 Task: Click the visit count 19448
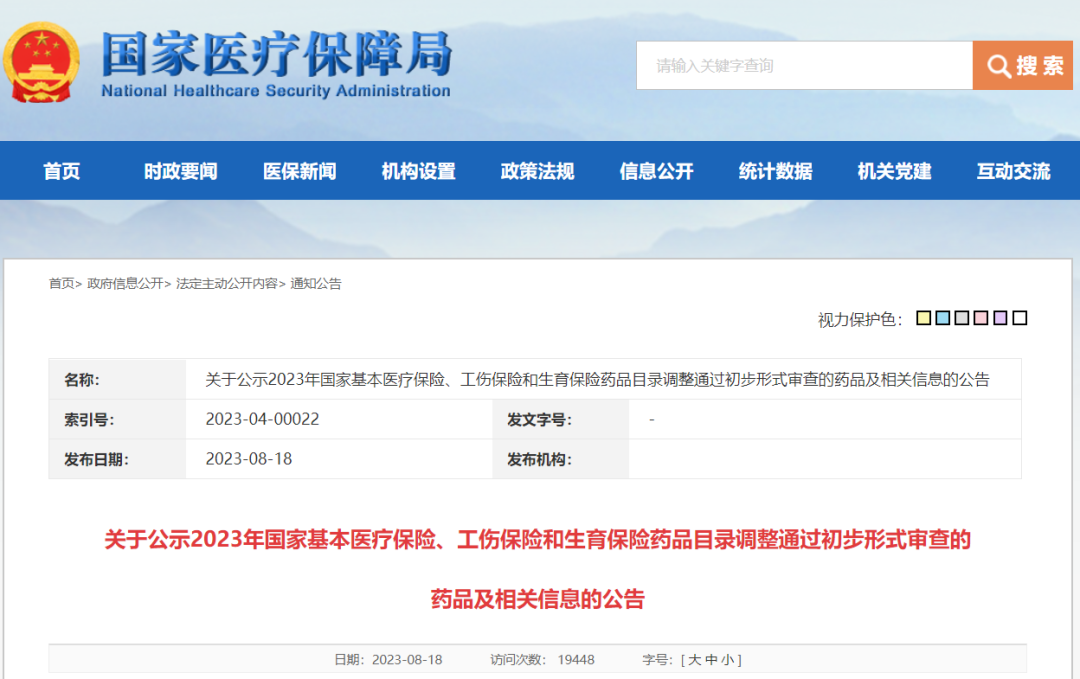click(576, 660)
